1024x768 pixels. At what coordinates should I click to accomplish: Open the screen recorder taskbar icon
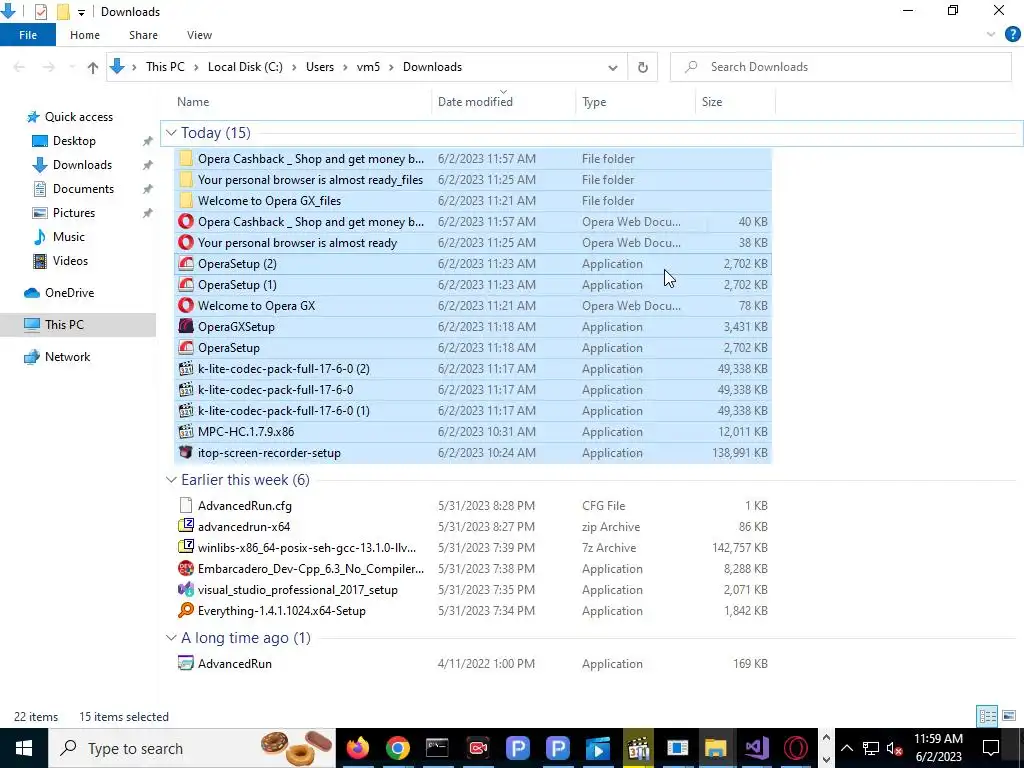click(x=477, y=748)
